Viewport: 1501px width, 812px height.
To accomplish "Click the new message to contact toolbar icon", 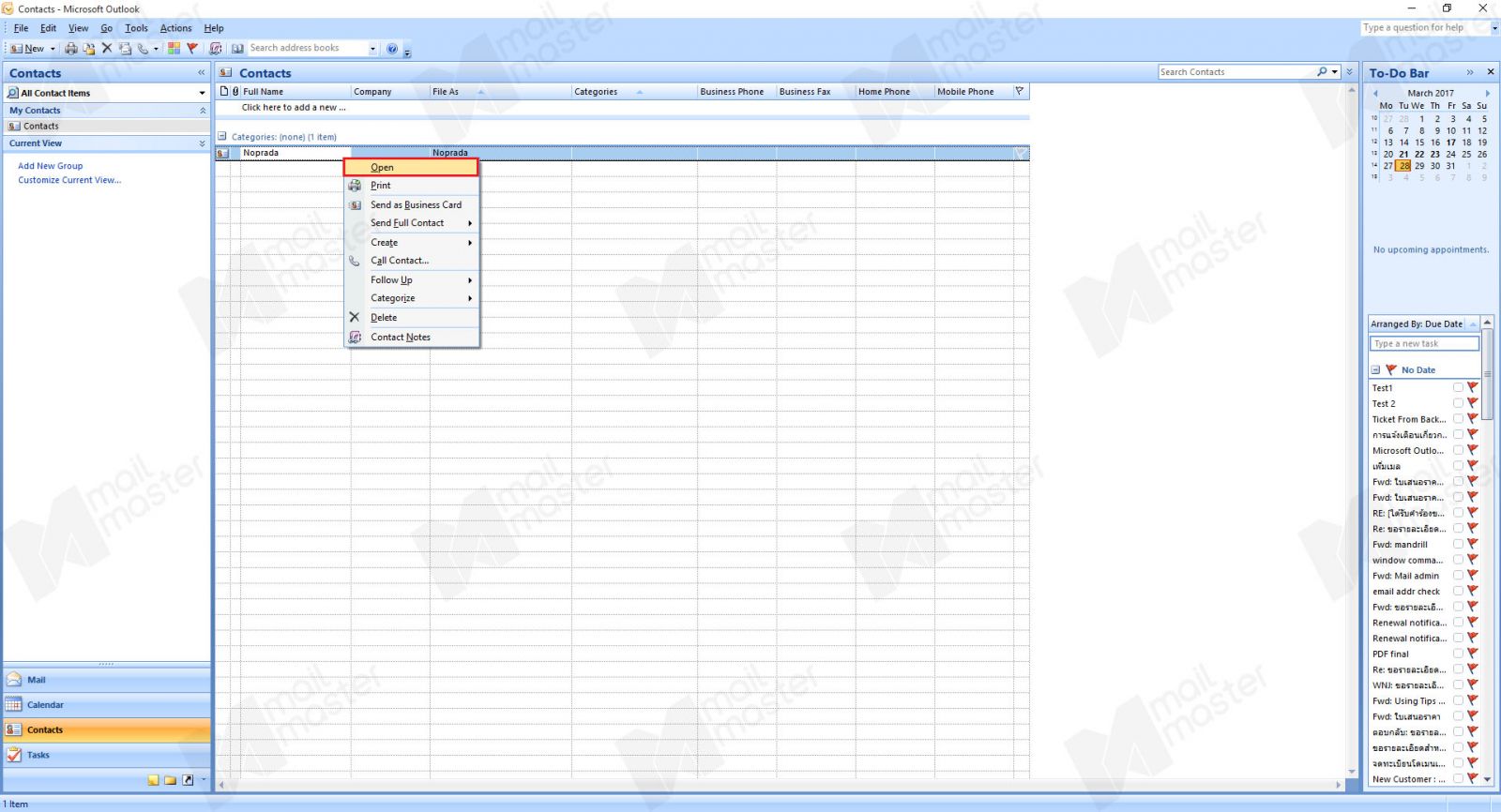I will click(125, 48).
